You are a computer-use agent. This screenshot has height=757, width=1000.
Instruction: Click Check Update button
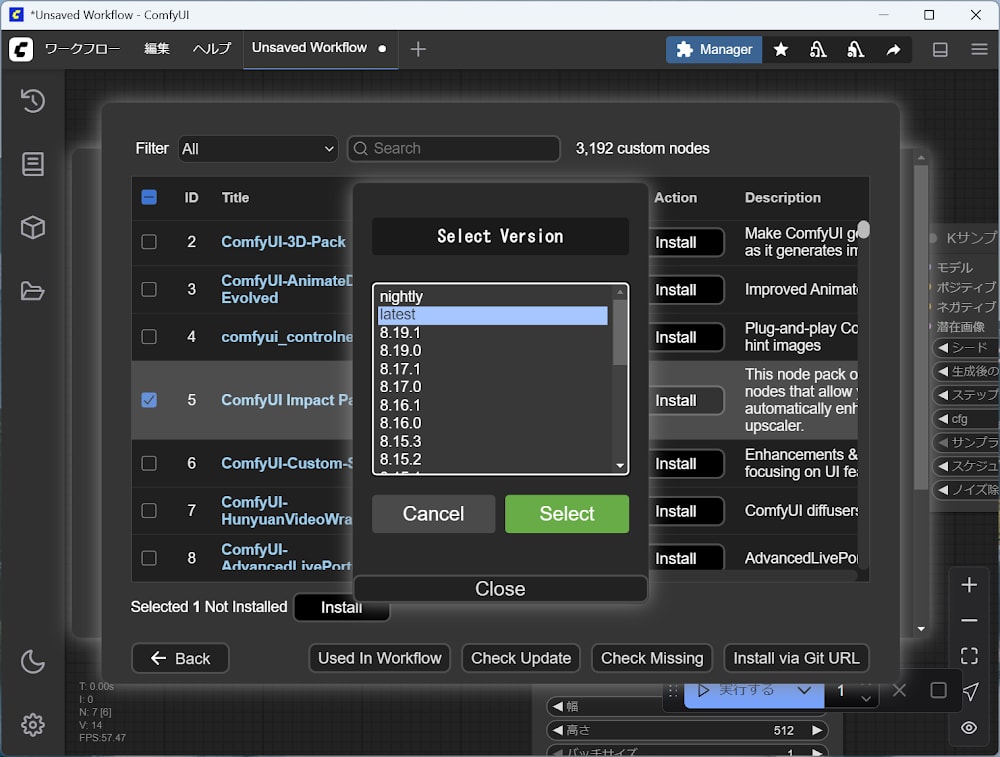click(x=520, y=658)
